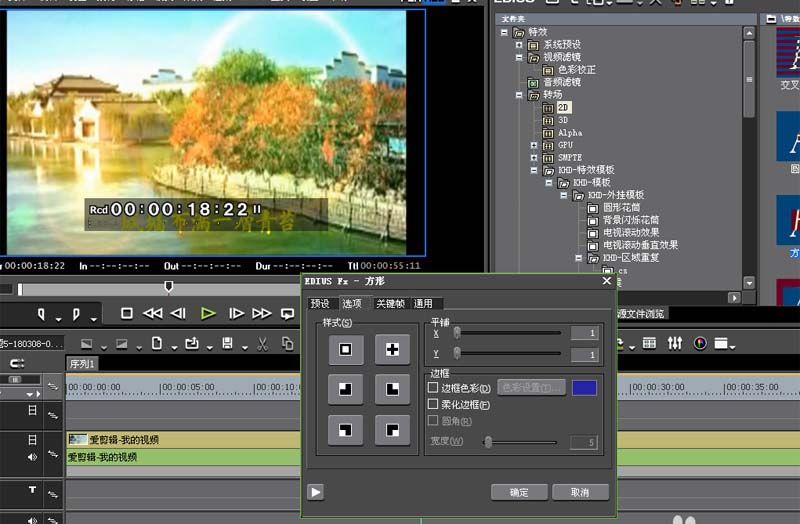Open the audio mixer sliders icon
Viewport: 800px width, 524px height.
pyautogui.click(x=674, y=343)
